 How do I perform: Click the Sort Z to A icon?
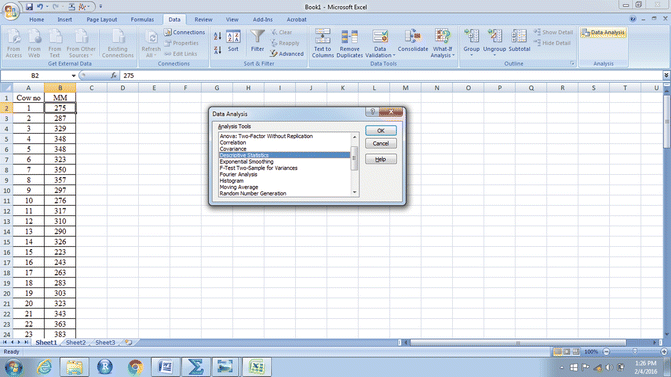pyautogui.click(x=217, y=50)
